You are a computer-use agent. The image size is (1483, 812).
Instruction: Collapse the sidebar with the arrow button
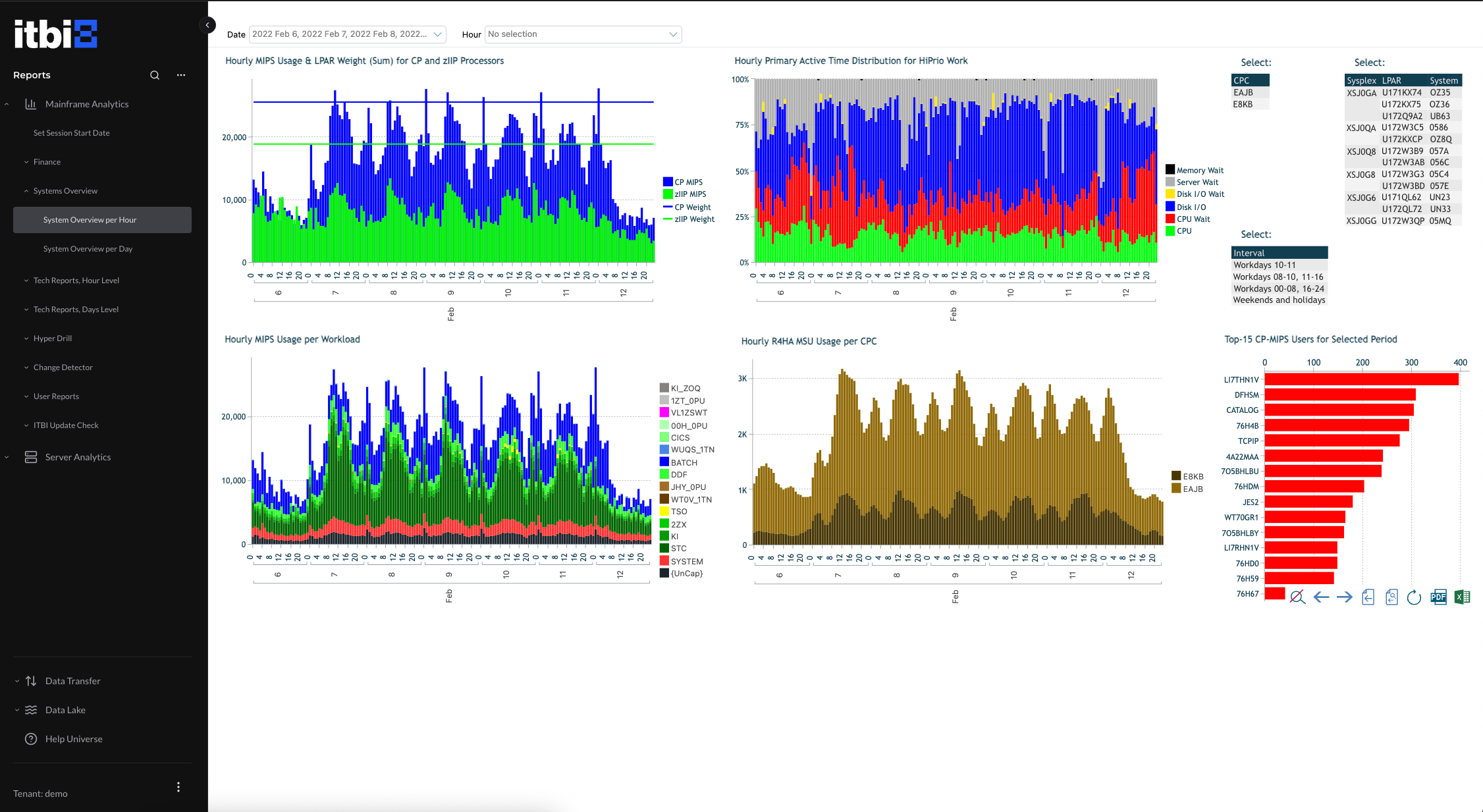point(207,25)
